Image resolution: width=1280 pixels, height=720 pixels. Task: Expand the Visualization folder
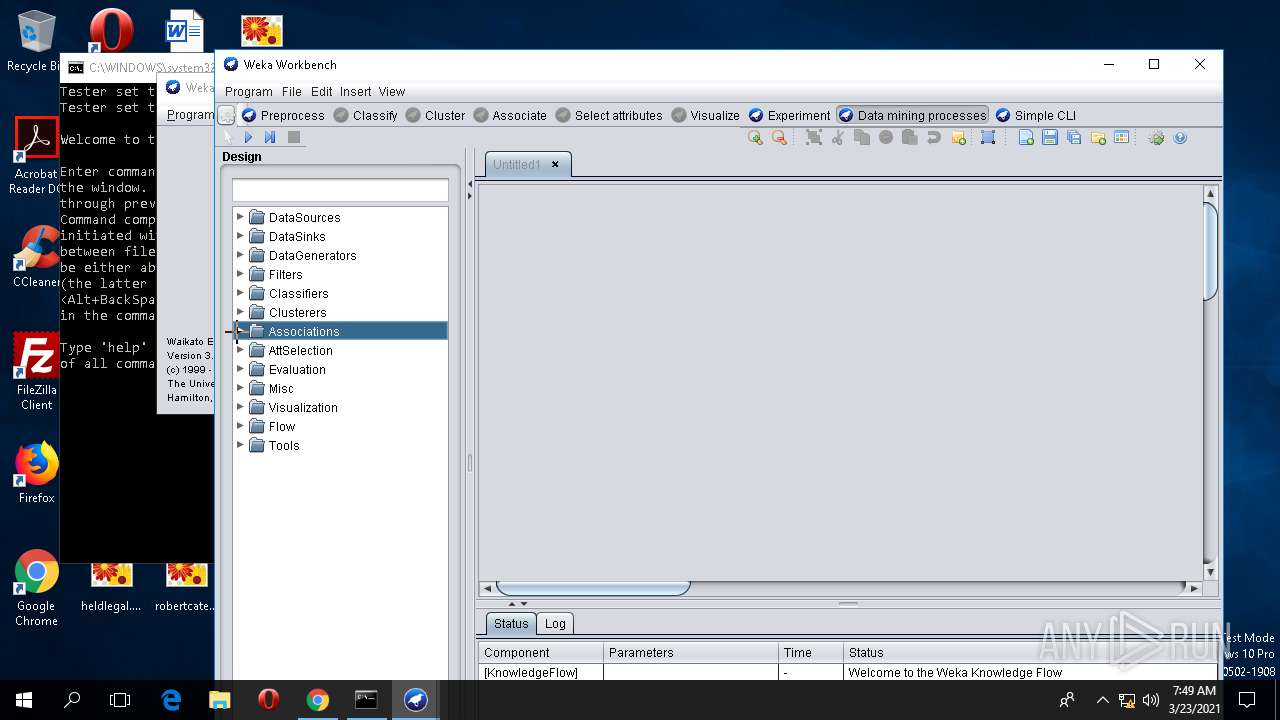(240, 406)
